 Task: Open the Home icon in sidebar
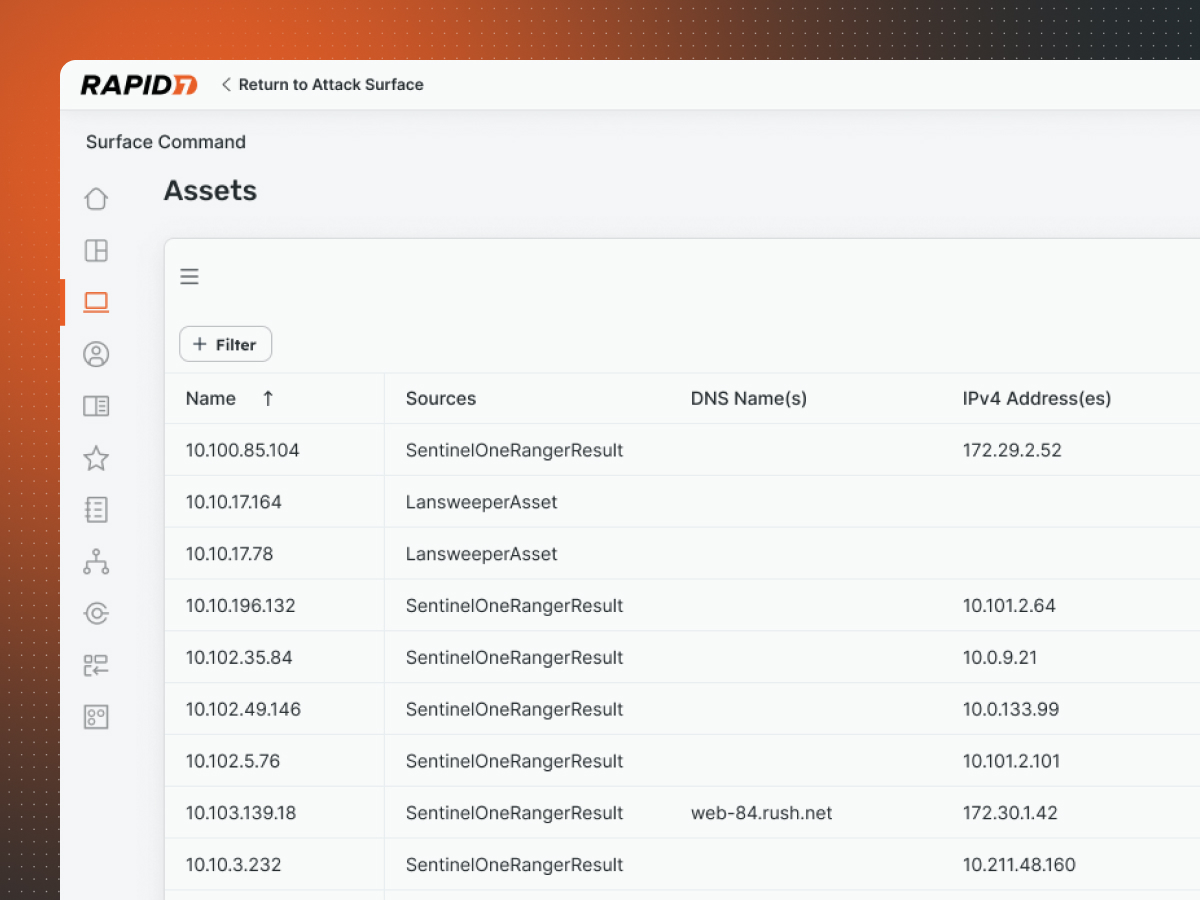click(x=96, y=199)
